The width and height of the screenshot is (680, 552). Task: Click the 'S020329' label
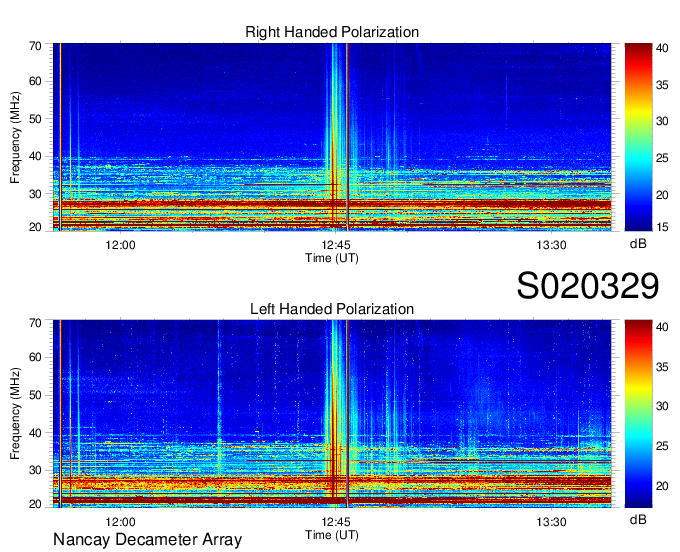pos(588,286)
